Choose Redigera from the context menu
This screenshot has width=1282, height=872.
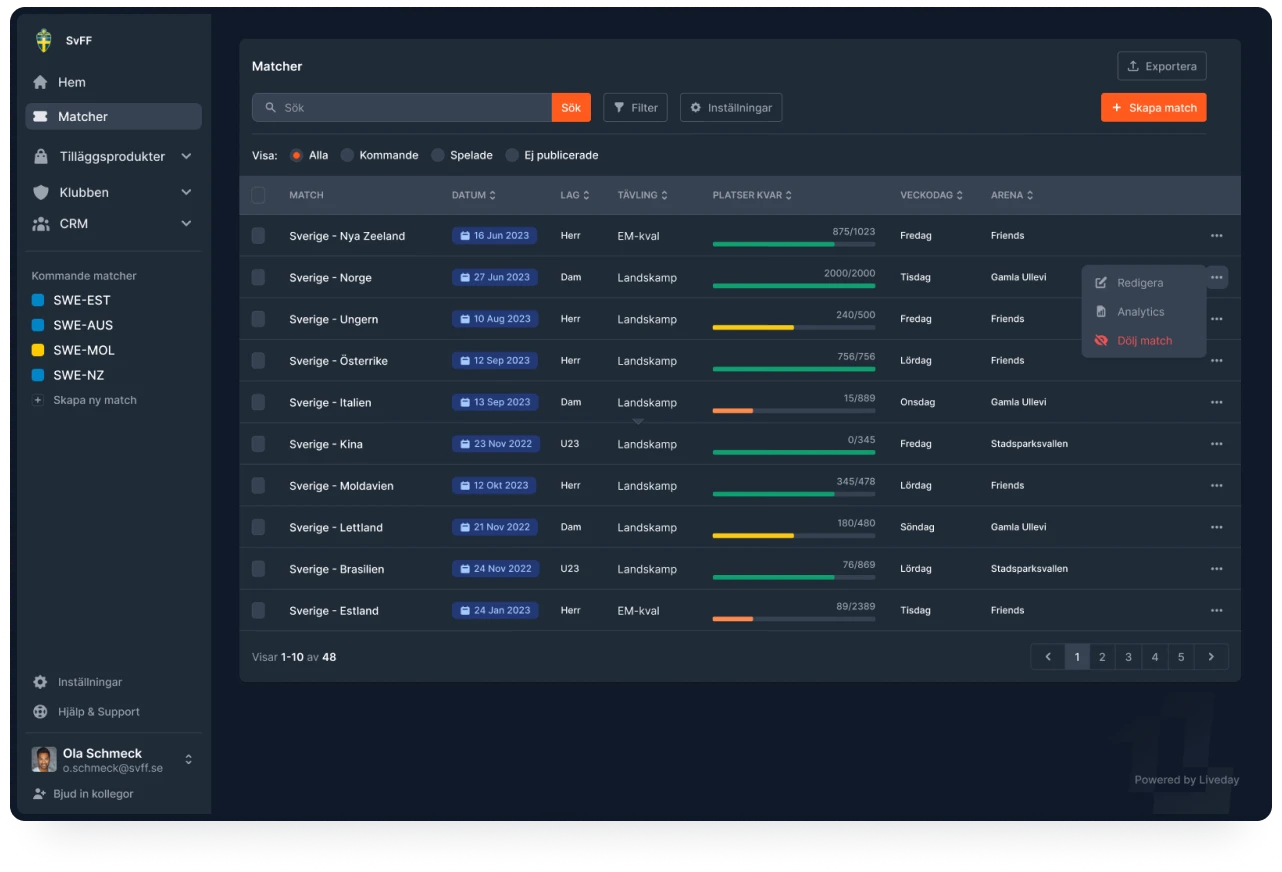(x=1140, y=283)
